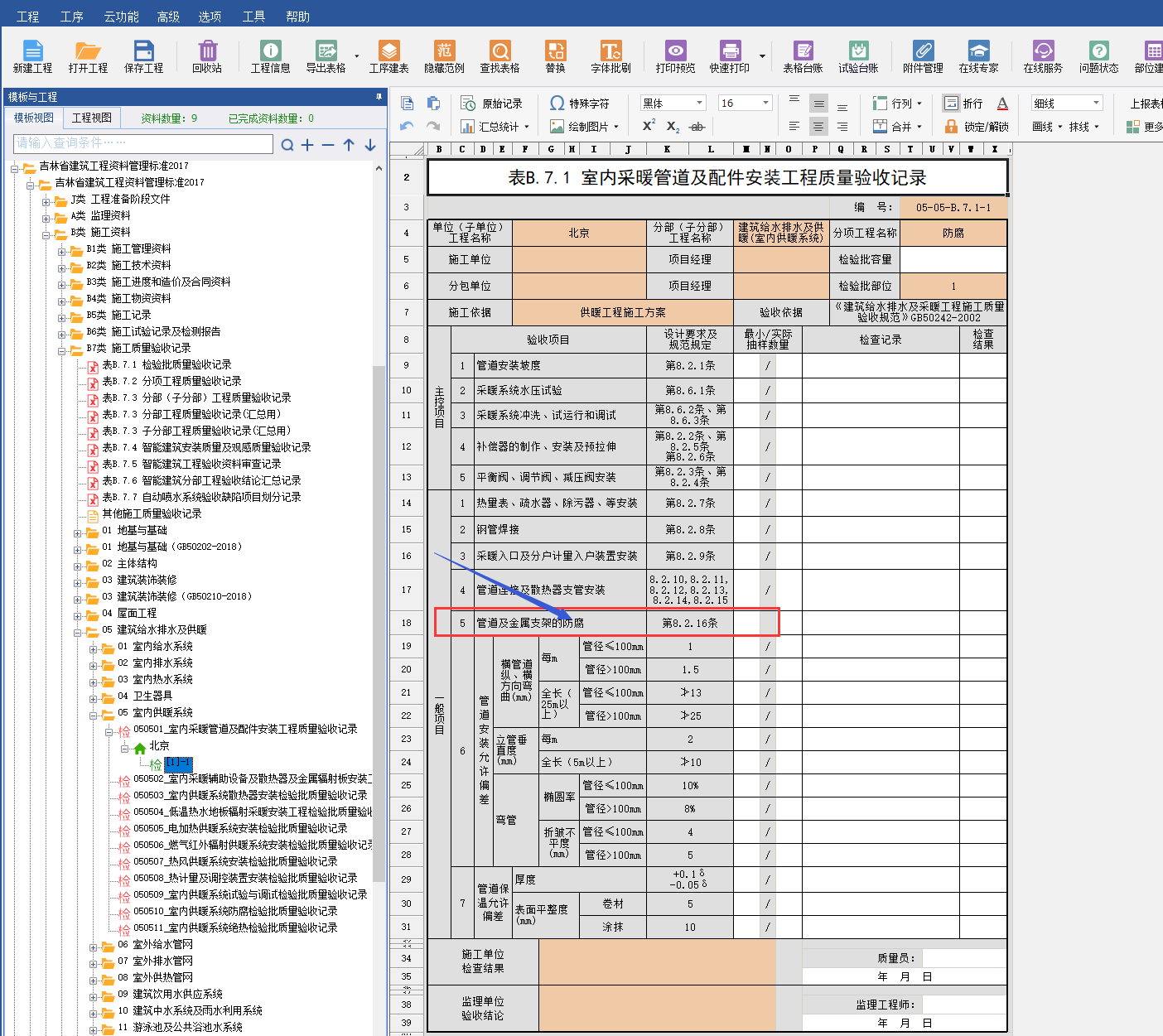Open 字体批刷 font batch brush
Viewport: 1163px width, 1036px height.
point(611,56)
